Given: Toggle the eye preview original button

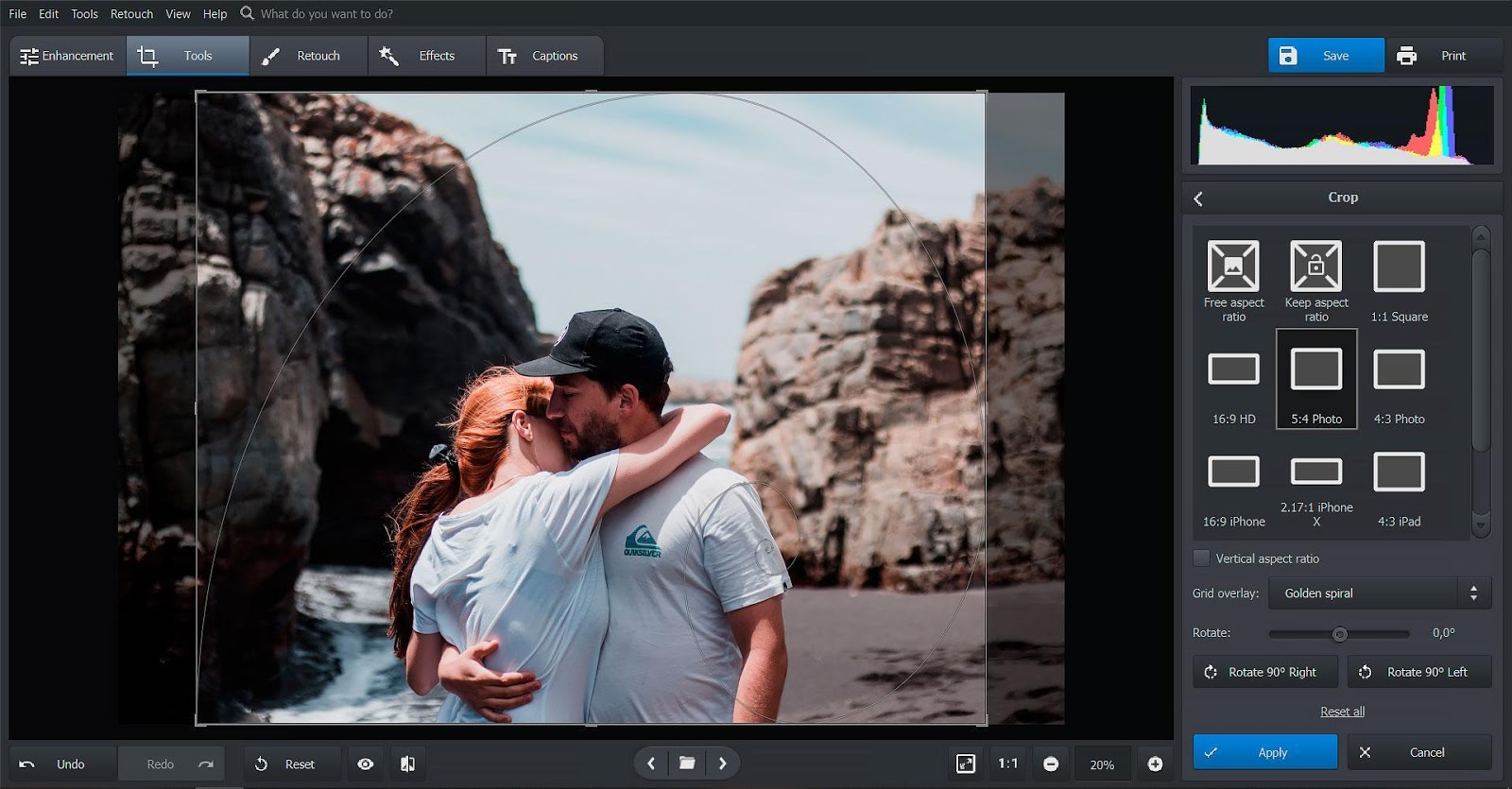Looking at the screenshot, I should pyautogui.click(x=366, y=763).
